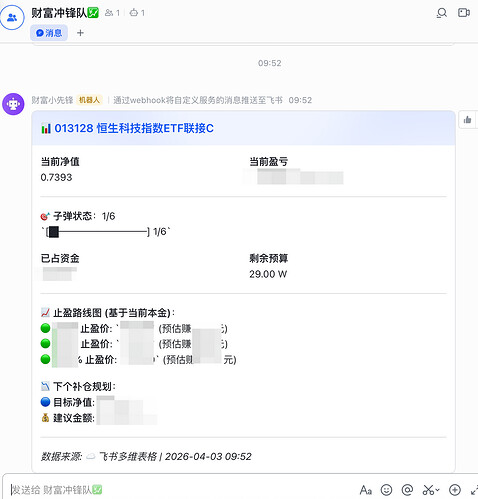This screenshot has width=478, height=499.
Task: Click the group members count icon
Action: (x=112, y=13)
